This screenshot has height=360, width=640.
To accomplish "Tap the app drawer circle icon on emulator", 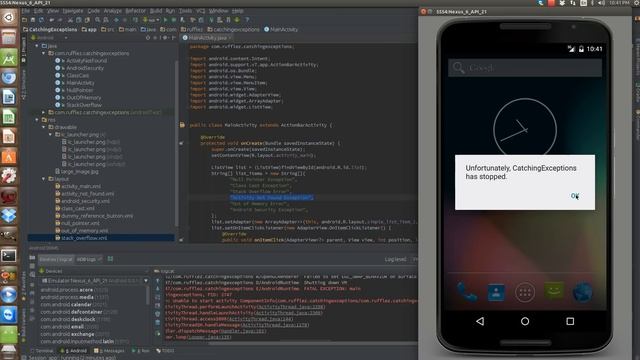I will point(525,292).
